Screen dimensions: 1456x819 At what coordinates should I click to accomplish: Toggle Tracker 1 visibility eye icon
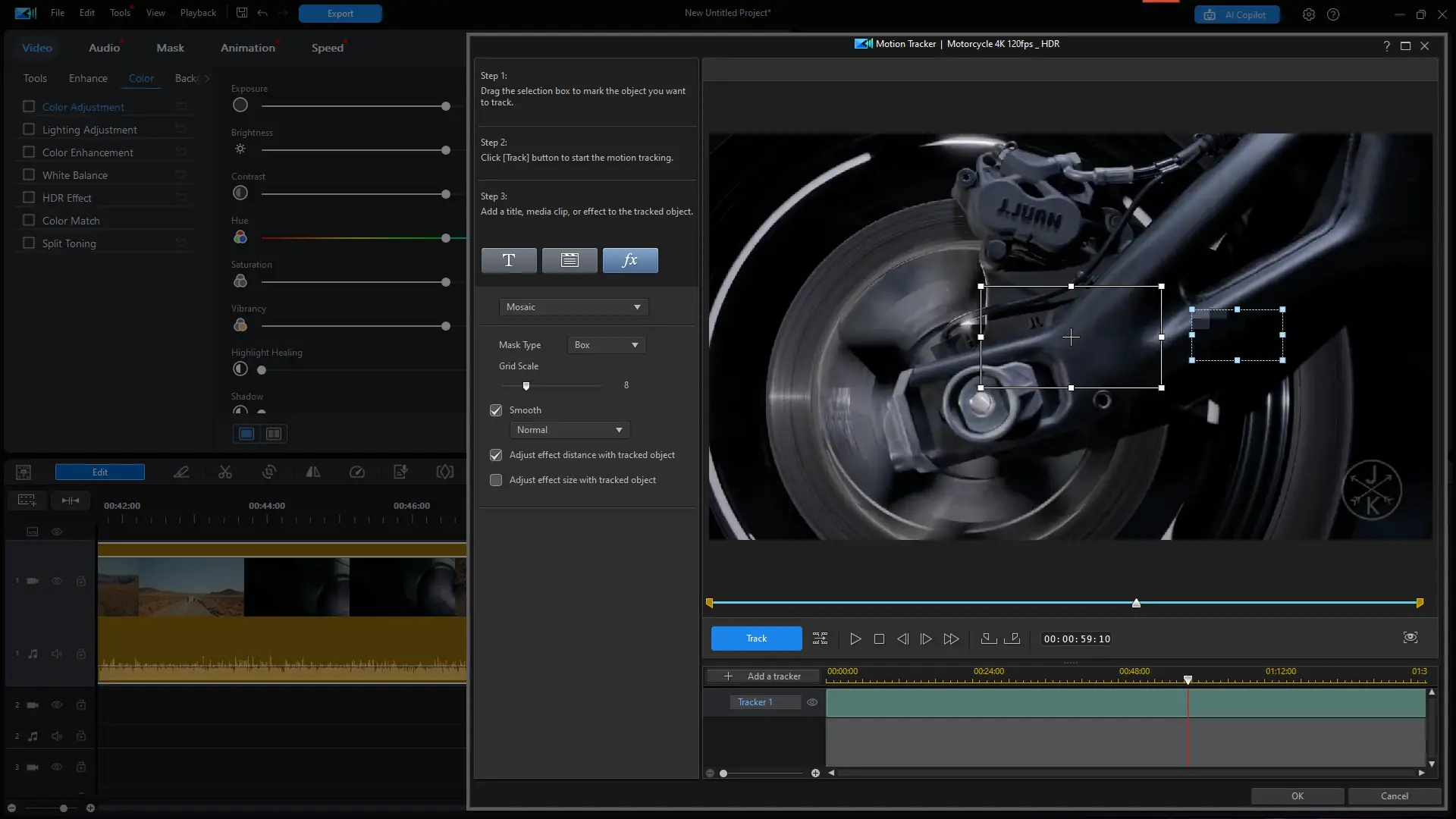pyautogui.click(x=812, y=702)
